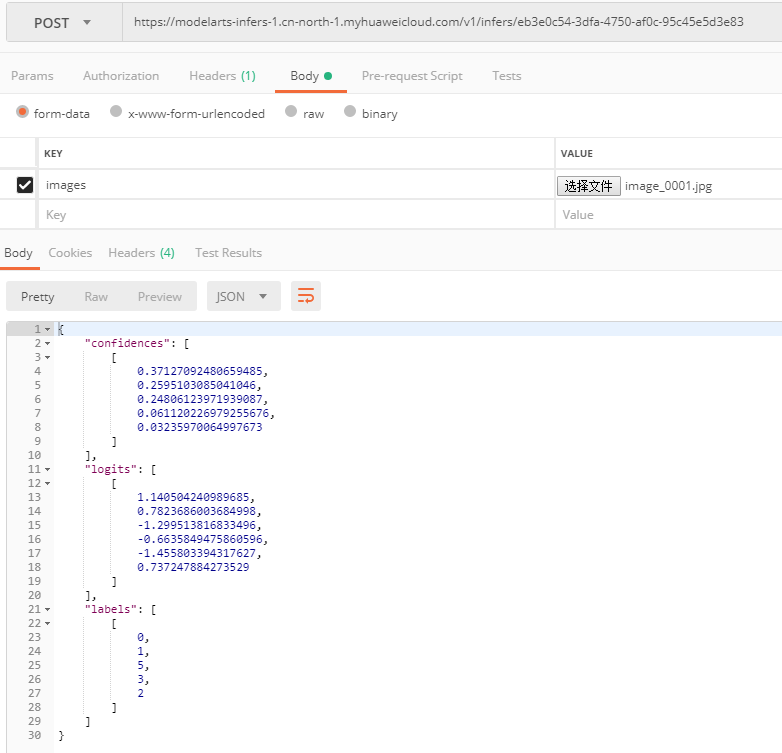Select the binary body radio option
This screenshot has height=753, width=782.
[350, 111]
